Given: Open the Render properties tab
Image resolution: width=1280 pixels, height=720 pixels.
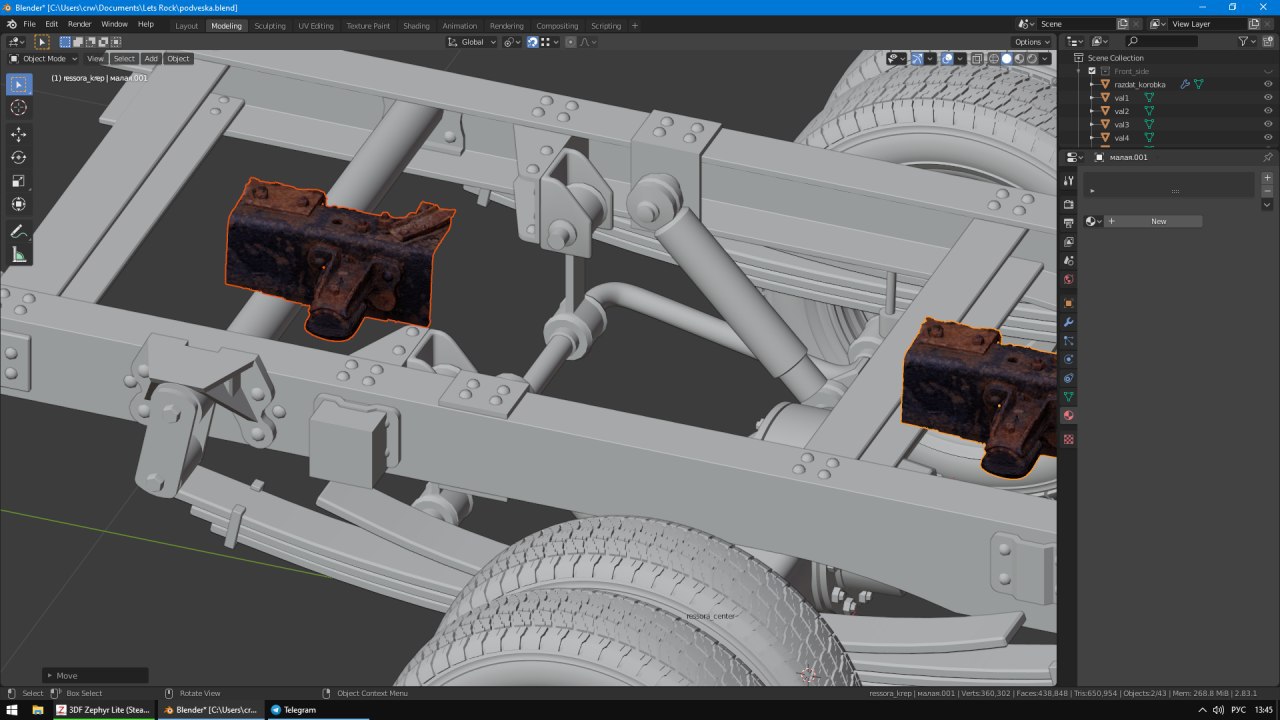Looking at the screenshot, I should [1068, 204].
